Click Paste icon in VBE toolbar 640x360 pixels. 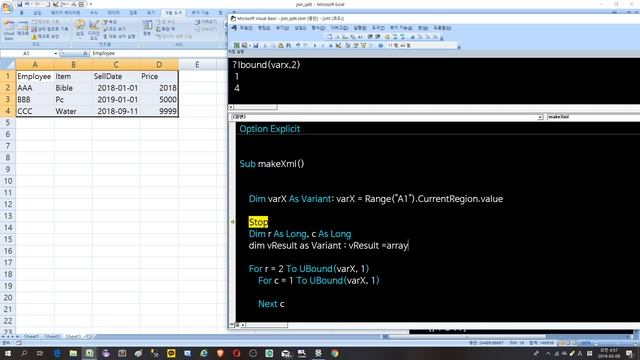pos(280,45)
